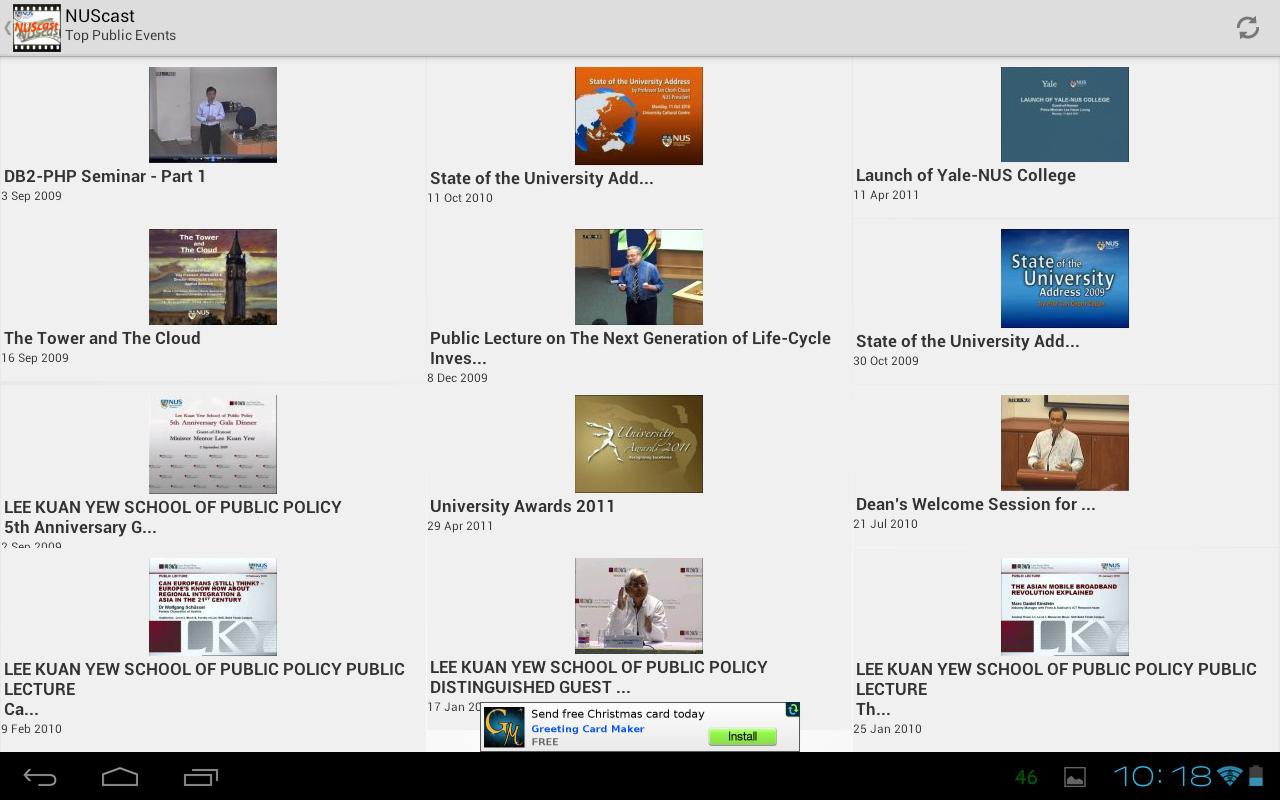Refresh the Top Public Events list
The width and height of the screenshot is (1280, 800).
coord(1247,27)
